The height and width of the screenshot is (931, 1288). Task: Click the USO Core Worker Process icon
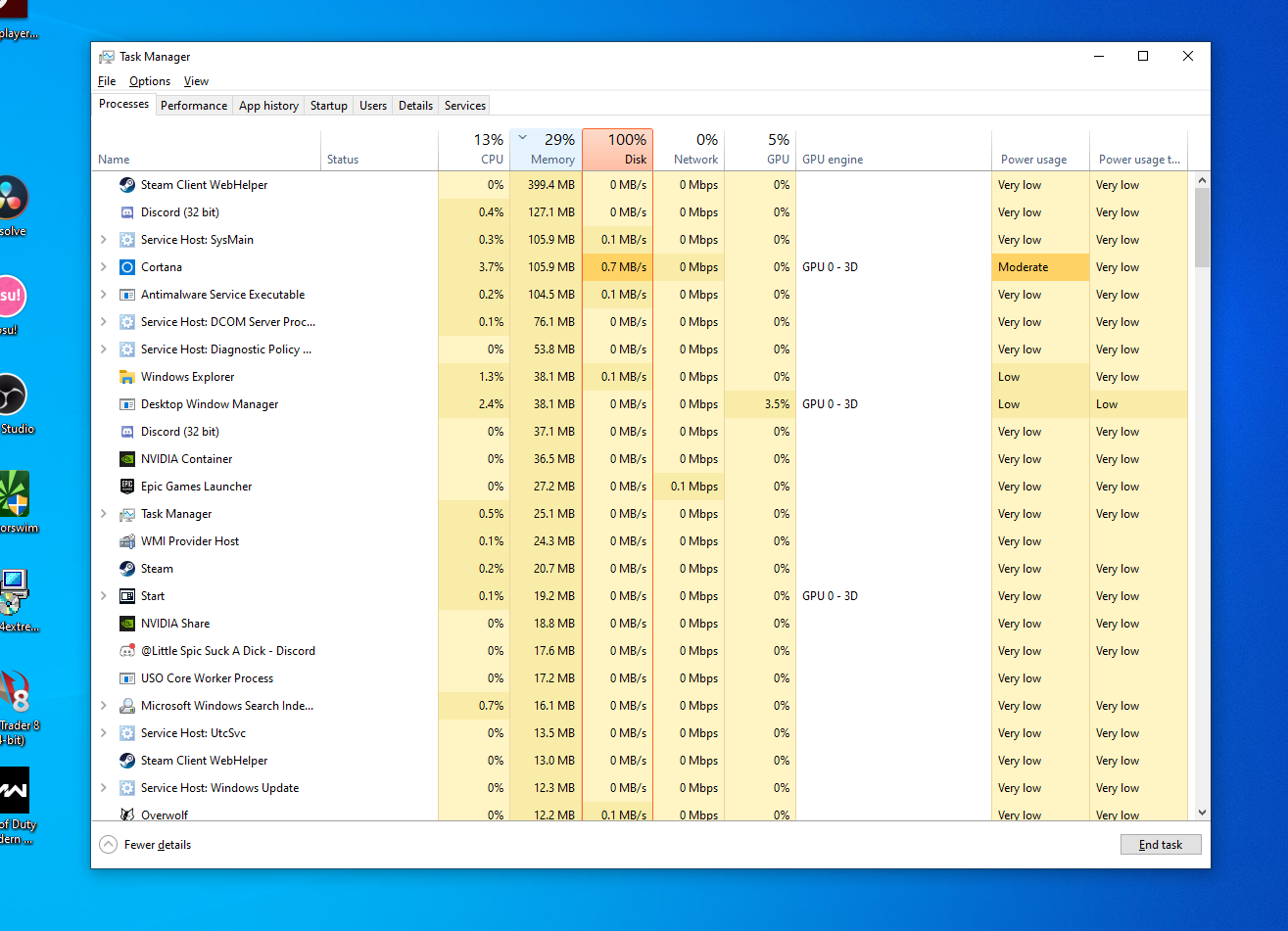(127, 678)
